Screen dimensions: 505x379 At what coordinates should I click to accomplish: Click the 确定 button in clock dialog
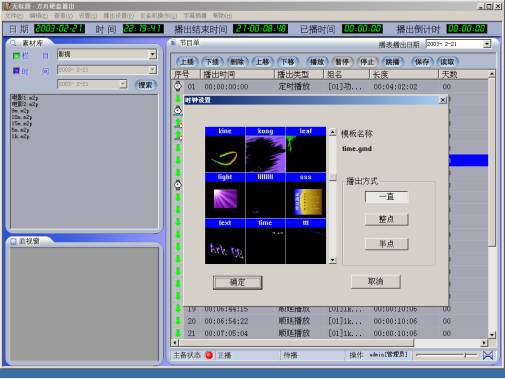point(238,283)
